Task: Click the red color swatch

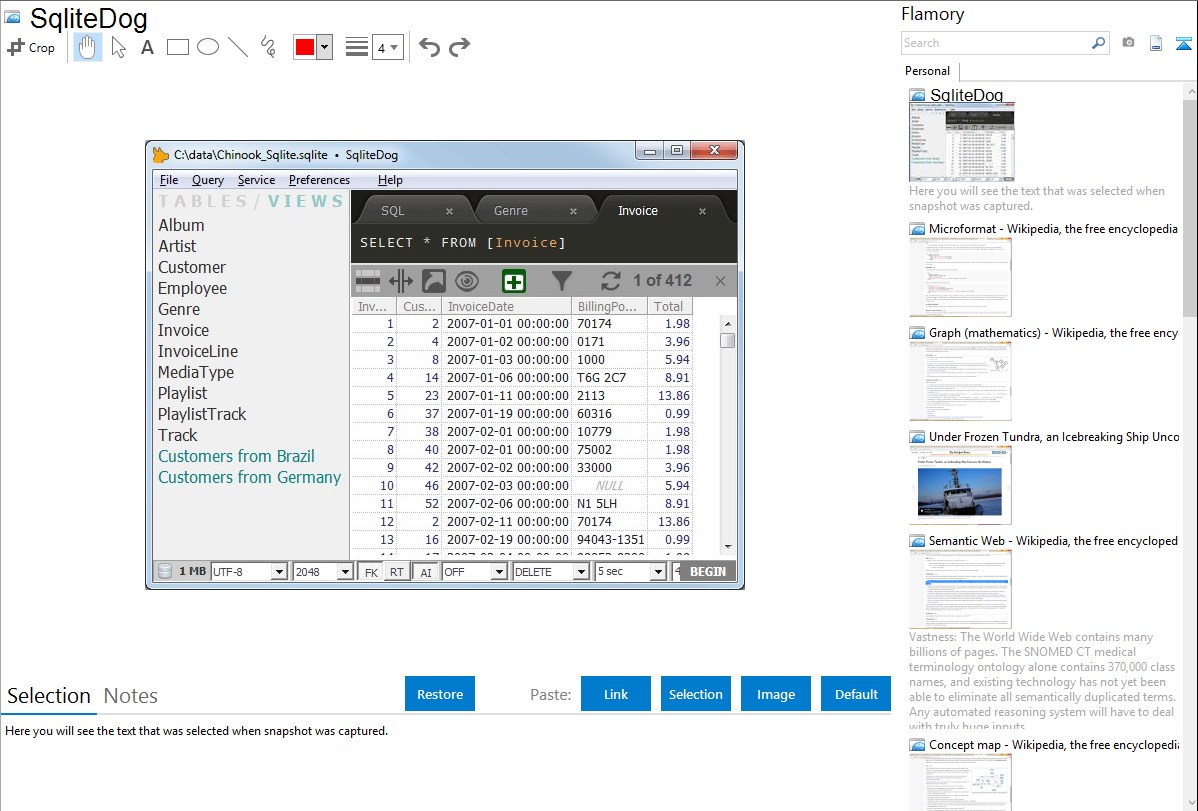Action: coord(305,47)
